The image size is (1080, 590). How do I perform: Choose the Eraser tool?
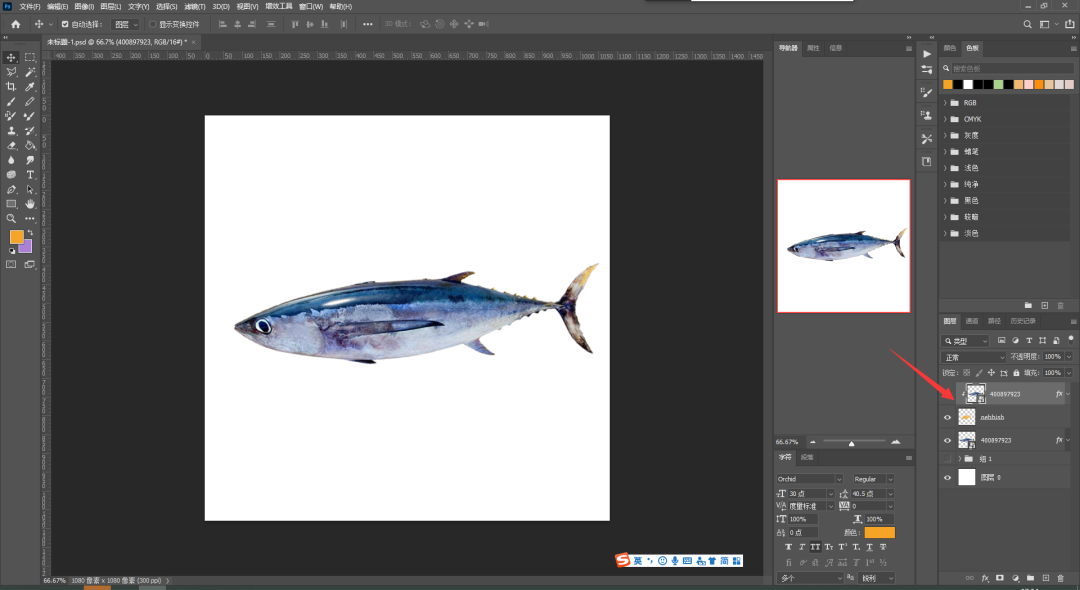[11, 145]
